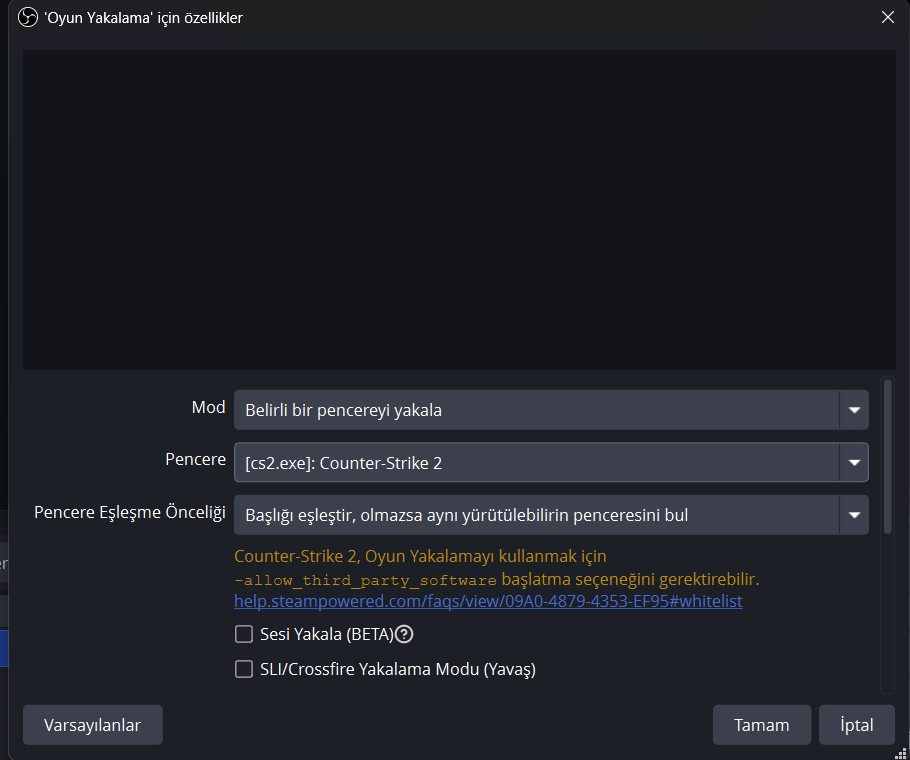This screenshot has height=760, width=910.
Task: Cancel using the İptal button
Action: click(x=856, y=725)
